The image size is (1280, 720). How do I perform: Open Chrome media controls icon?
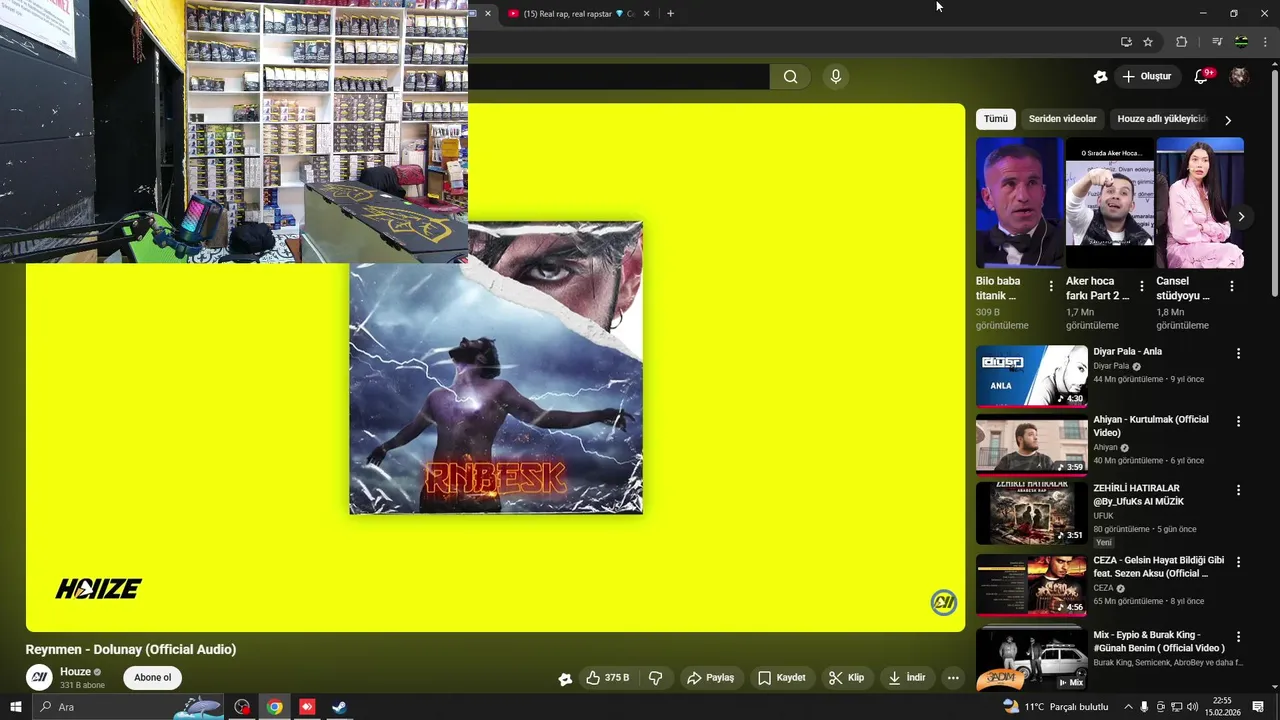tap(1217, 42)
